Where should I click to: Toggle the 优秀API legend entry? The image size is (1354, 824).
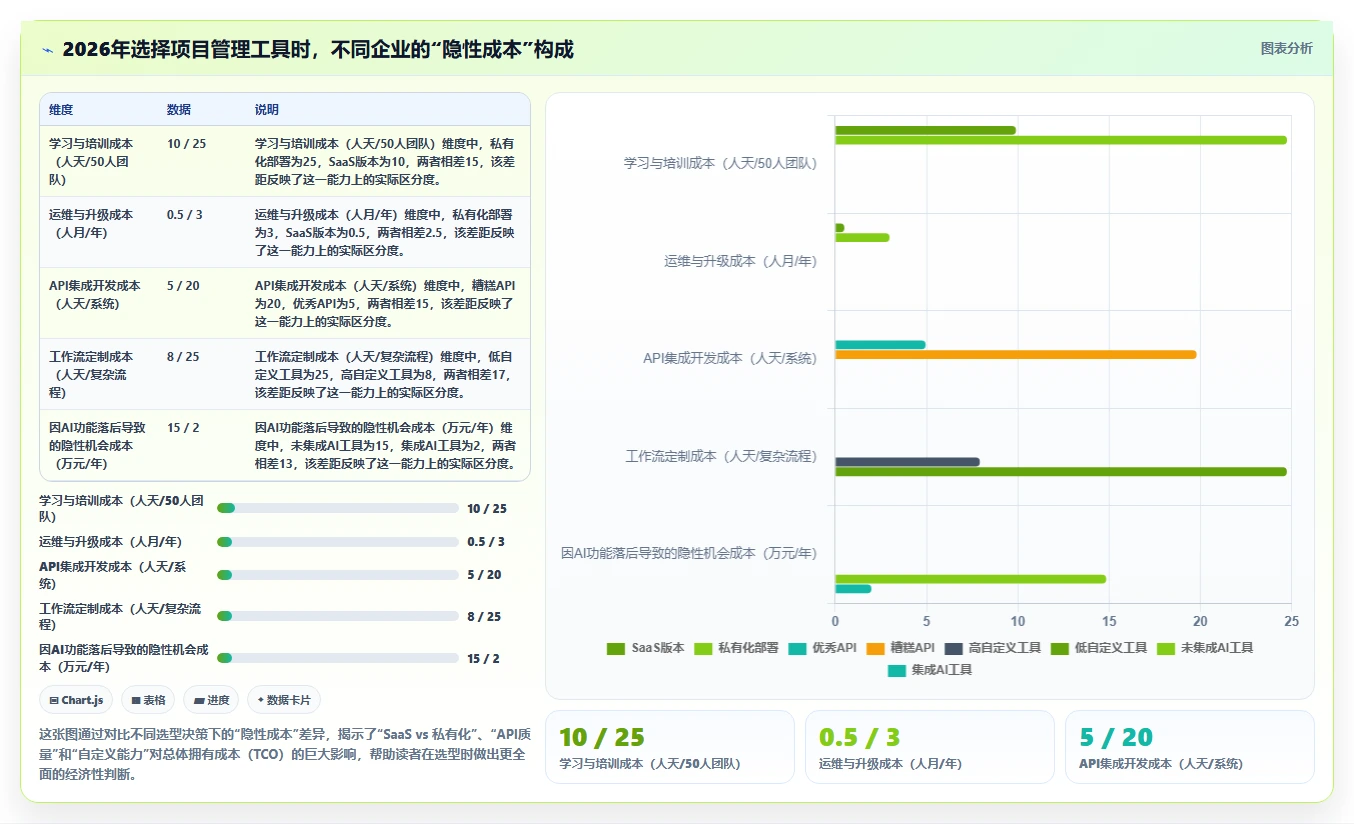(x=822, y=648)
